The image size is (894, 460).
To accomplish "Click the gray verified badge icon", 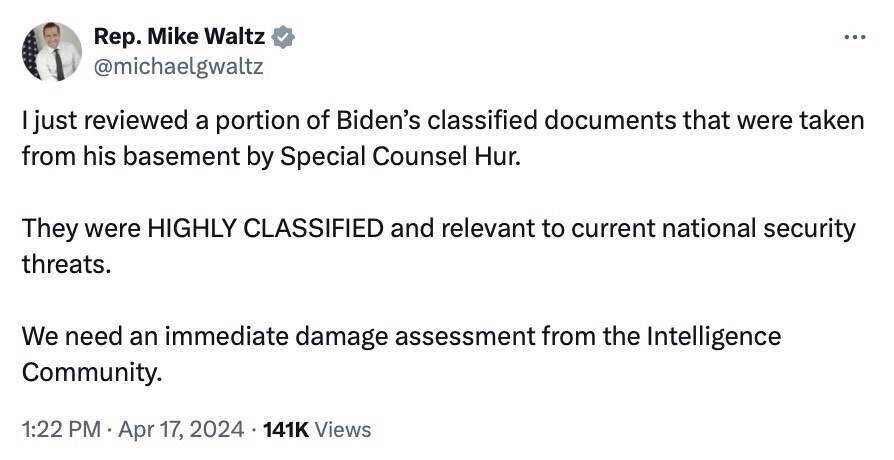I will coord(284,38).
